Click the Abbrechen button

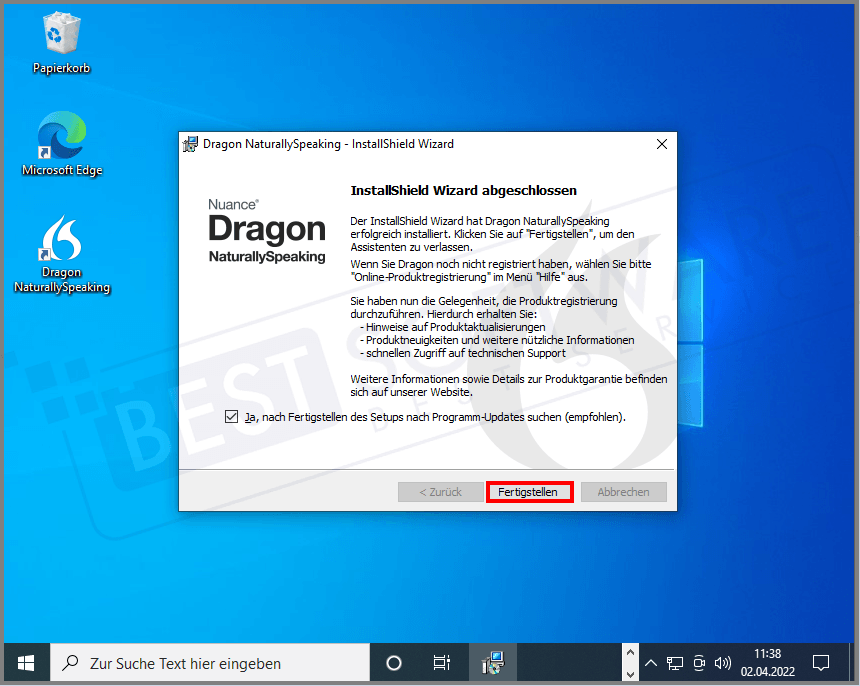point(623,492)
